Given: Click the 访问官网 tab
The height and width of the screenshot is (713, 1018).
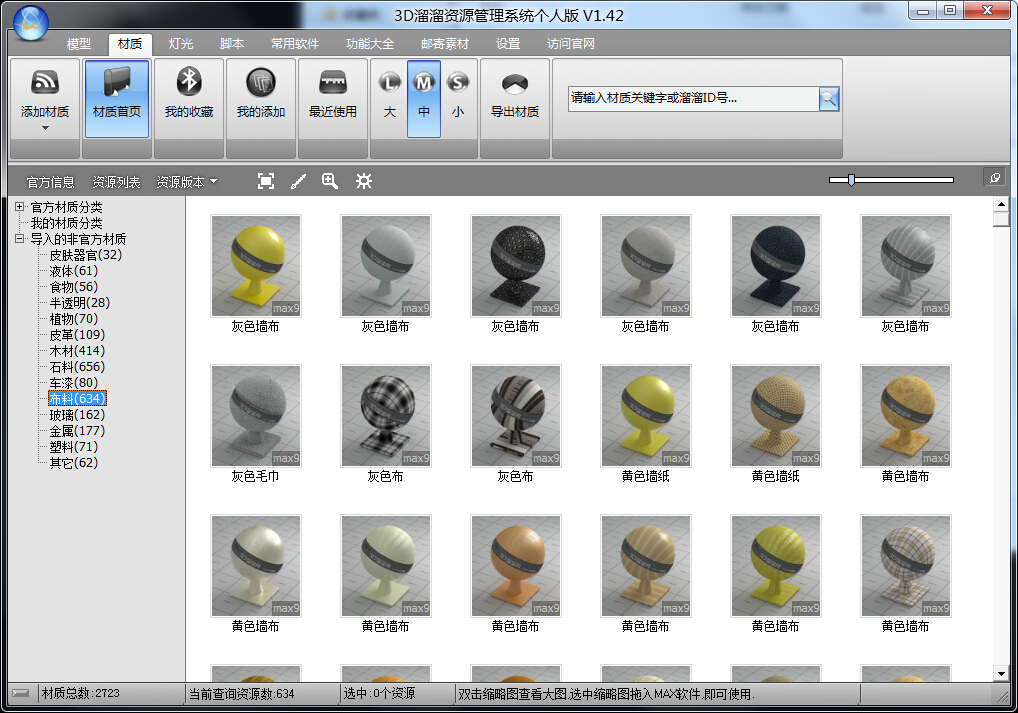Looking at the screenshot, I should 571,44.
